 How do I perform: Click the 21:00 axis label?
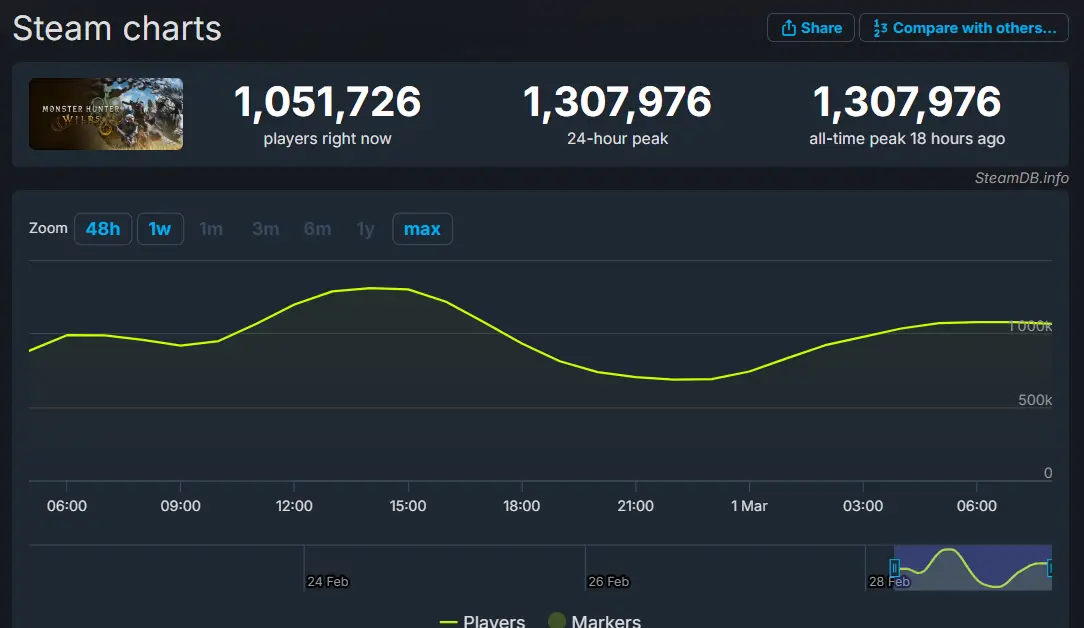635,506
